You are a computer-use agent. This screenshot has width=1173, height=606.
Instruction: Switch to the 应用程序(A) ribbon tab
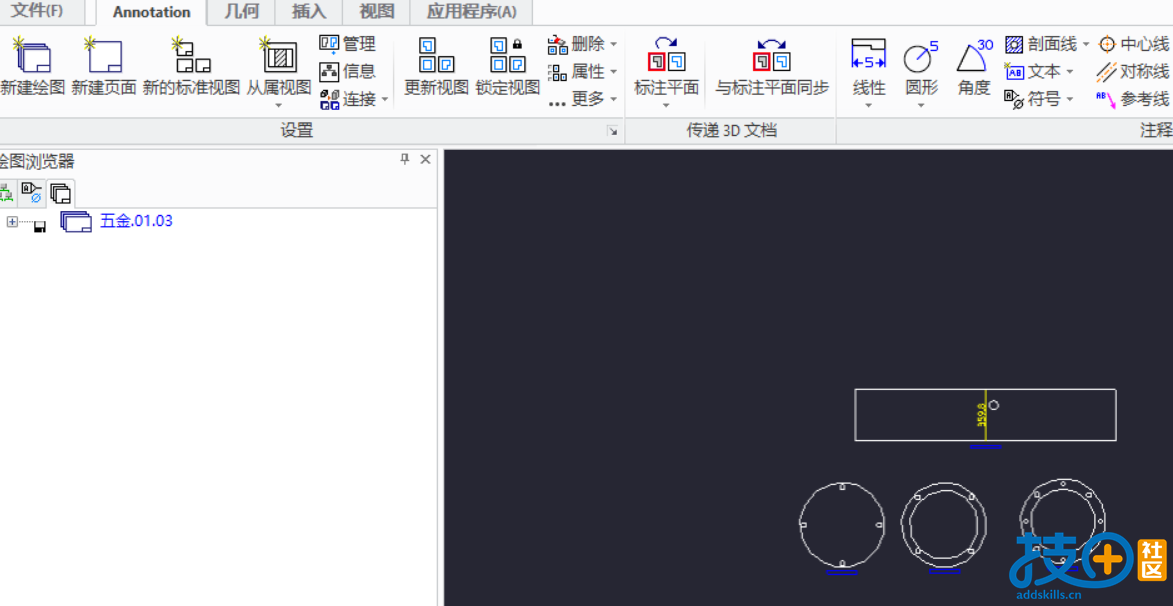472,11
